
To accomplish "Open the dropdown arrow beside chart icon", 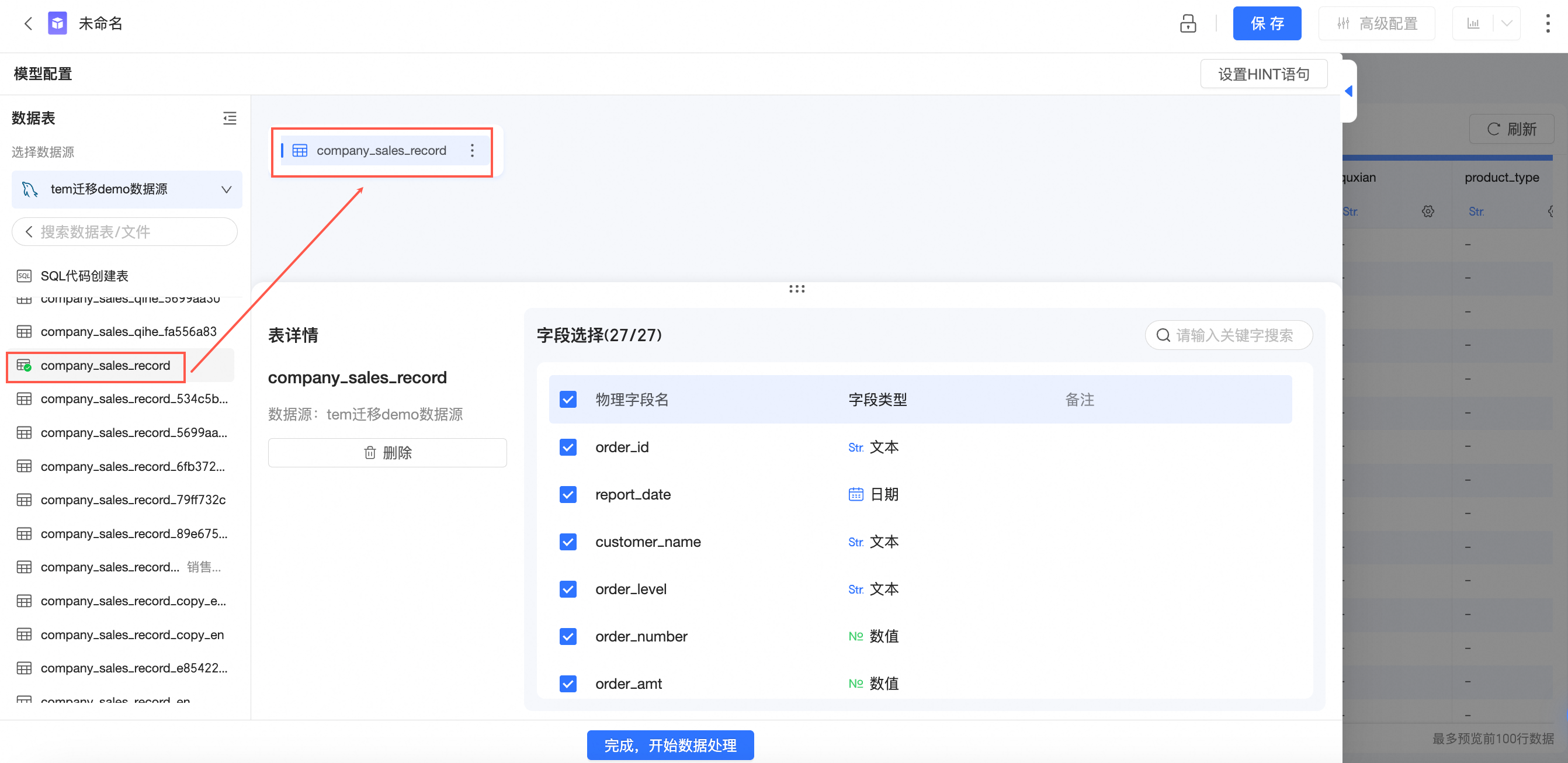I will point(1507,24).
